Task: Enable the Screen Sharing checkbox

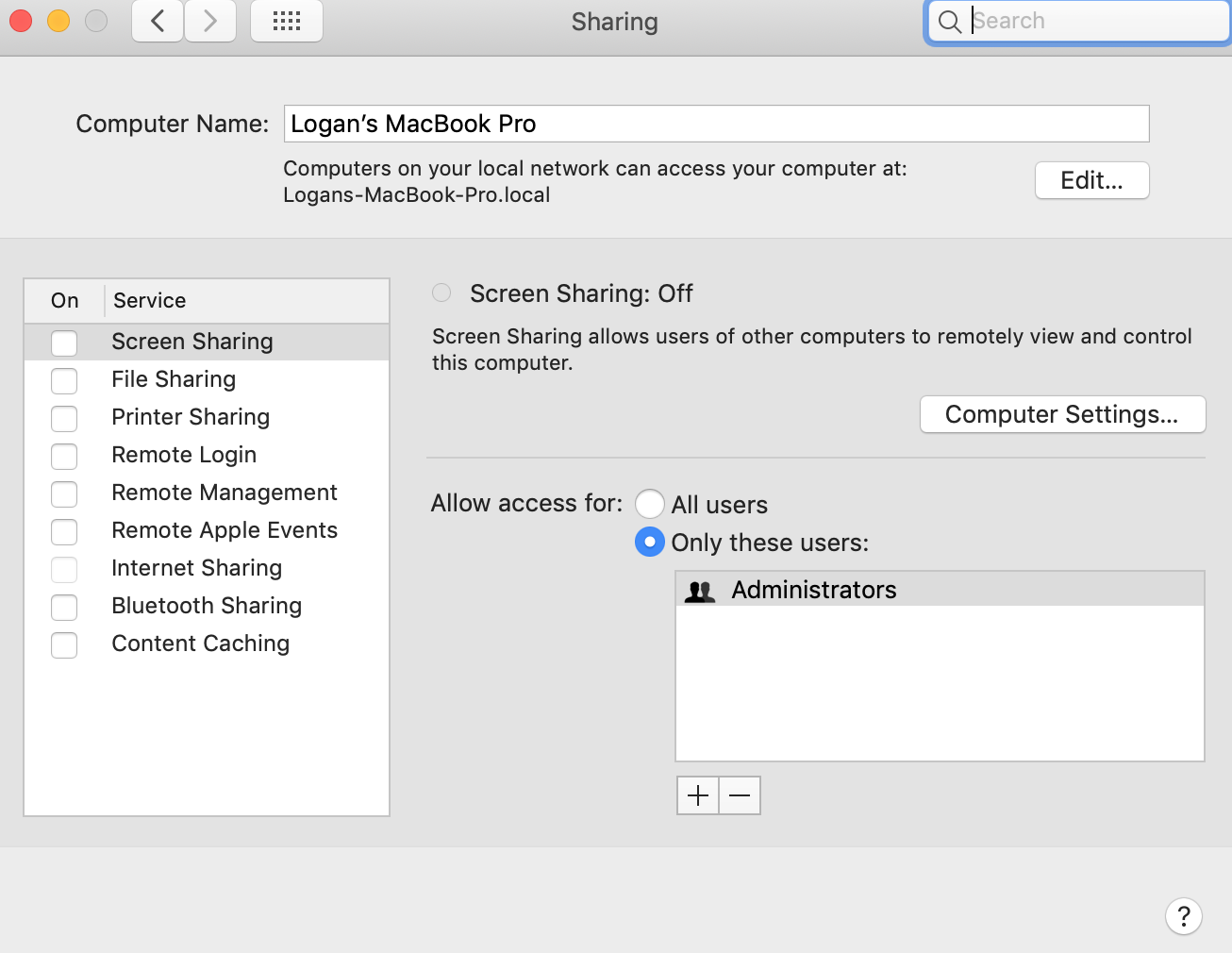Action: tap(64, 343)
